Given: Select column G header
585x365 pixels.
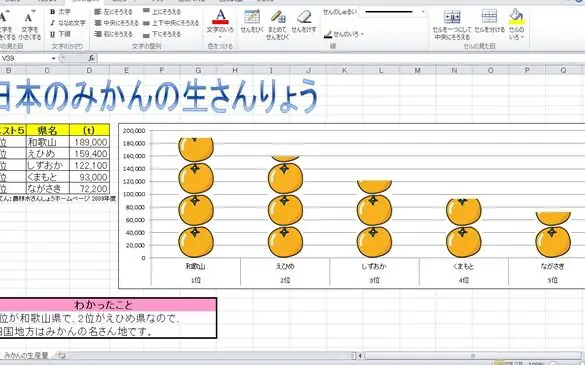Looking at the screenshot, I should point(198,70).
